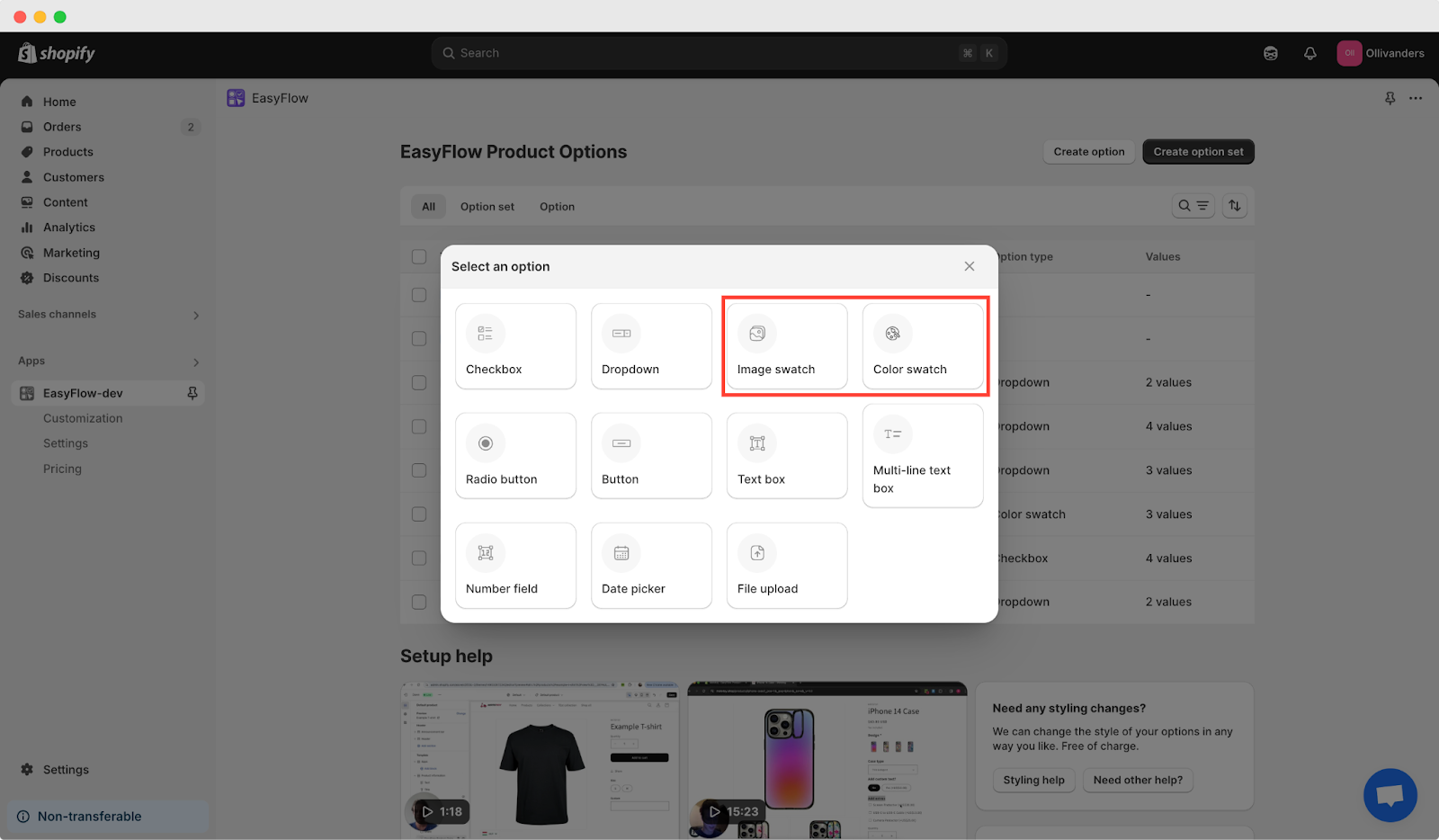Screen dimensions: 1439x840
Task: Open search and filter control
Action: (x=1193, y=206)
